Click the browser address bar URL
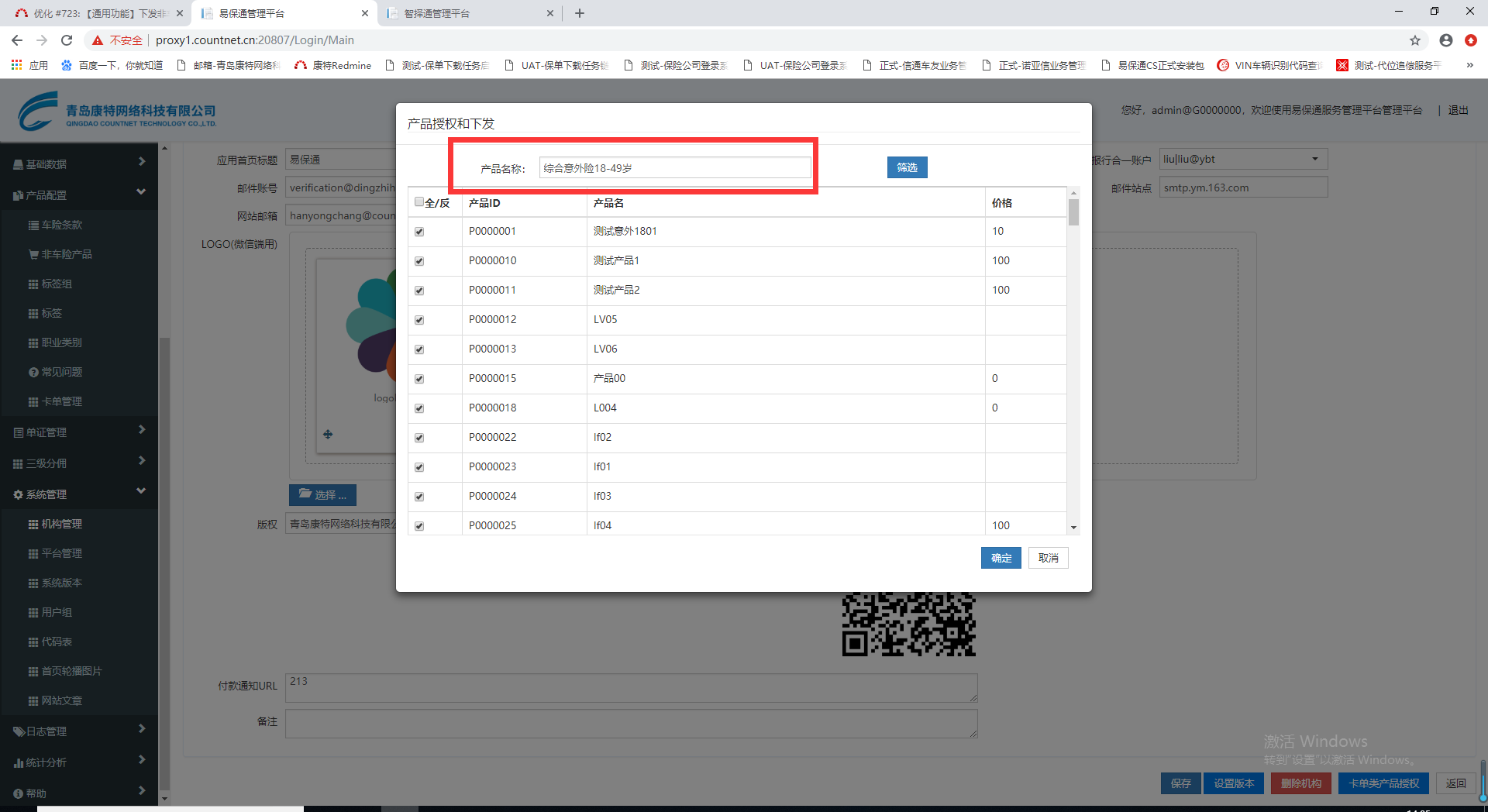 point(255,40)
